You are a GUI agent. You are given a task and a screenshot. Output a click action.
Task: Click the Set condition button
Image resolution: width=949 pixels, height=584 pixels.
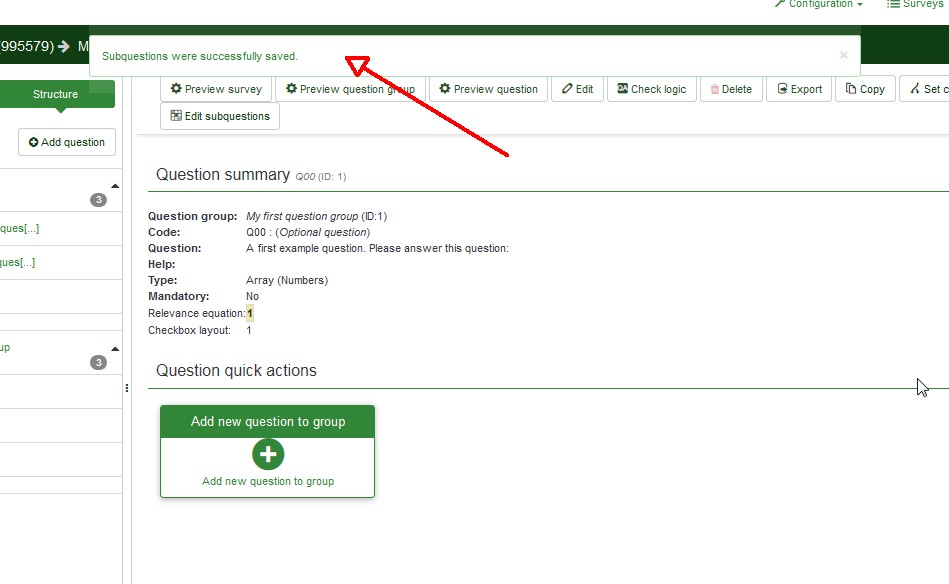tap(925, 89)
